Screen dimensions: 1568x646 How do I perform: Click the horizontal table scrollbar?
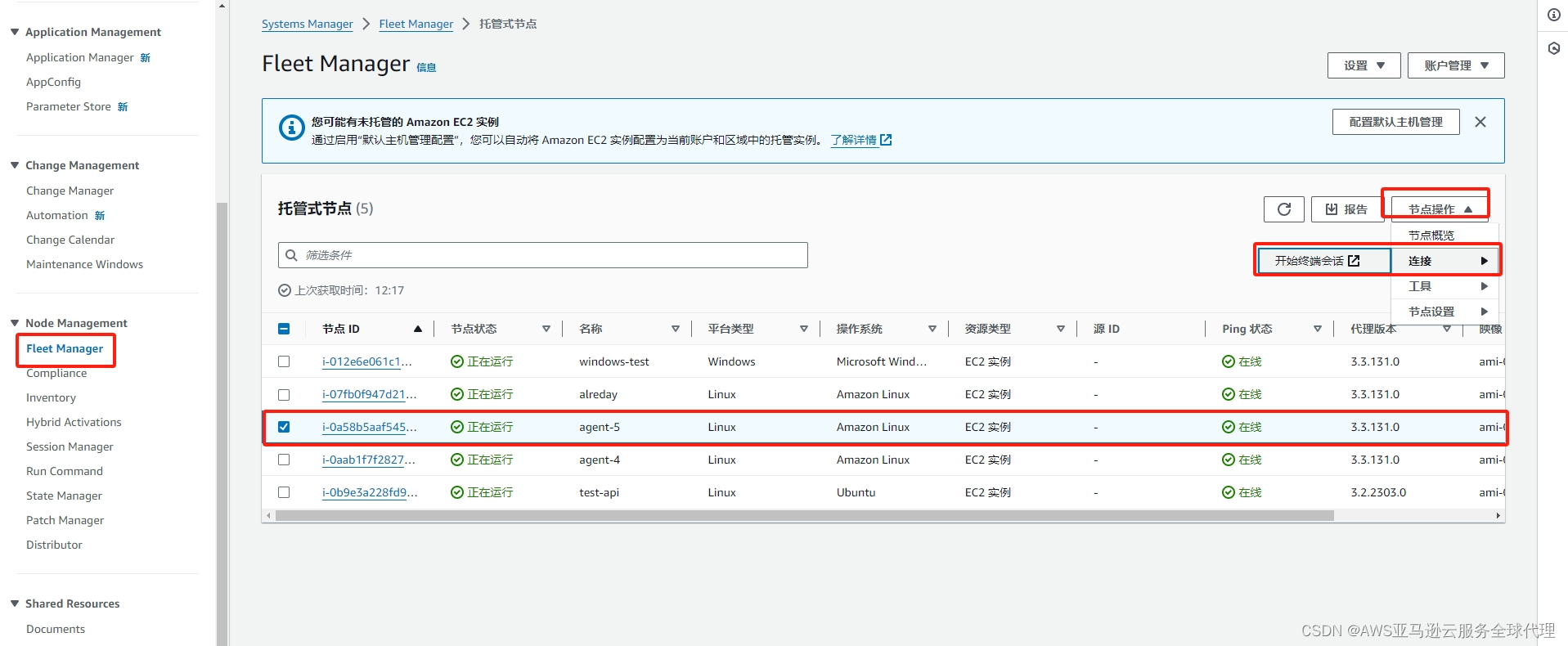(804, 516)
